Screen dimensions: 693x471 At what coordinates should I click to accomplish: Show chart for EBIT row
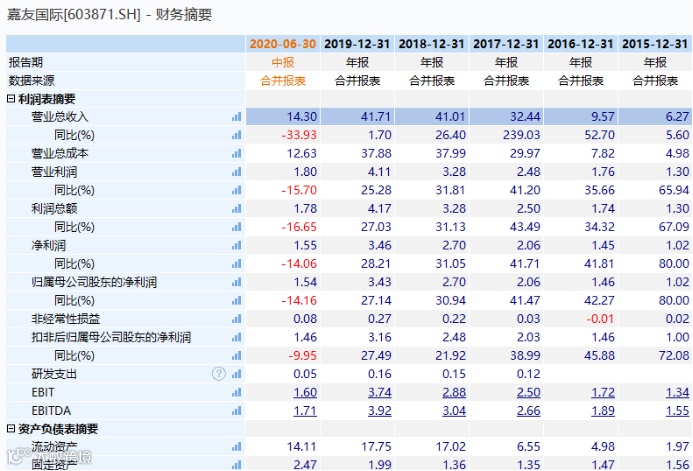(x=236, y=393)
